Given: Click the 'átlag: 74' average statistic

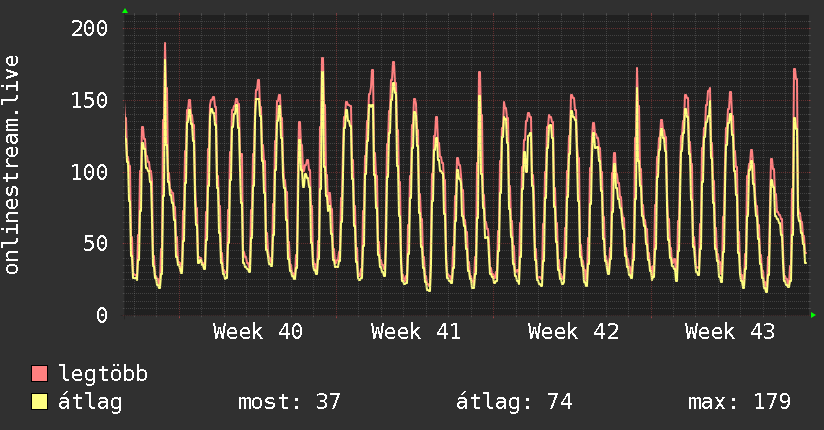Looking at the screenshot, I should pos(514,402).
